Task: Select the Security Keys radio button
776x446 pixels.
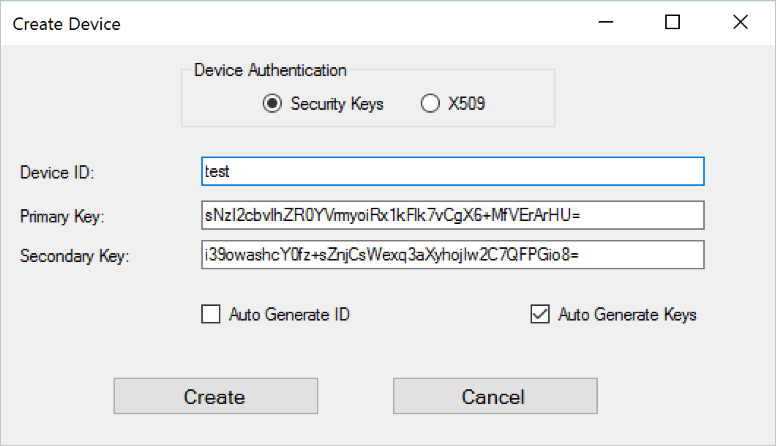Action: 272,103
